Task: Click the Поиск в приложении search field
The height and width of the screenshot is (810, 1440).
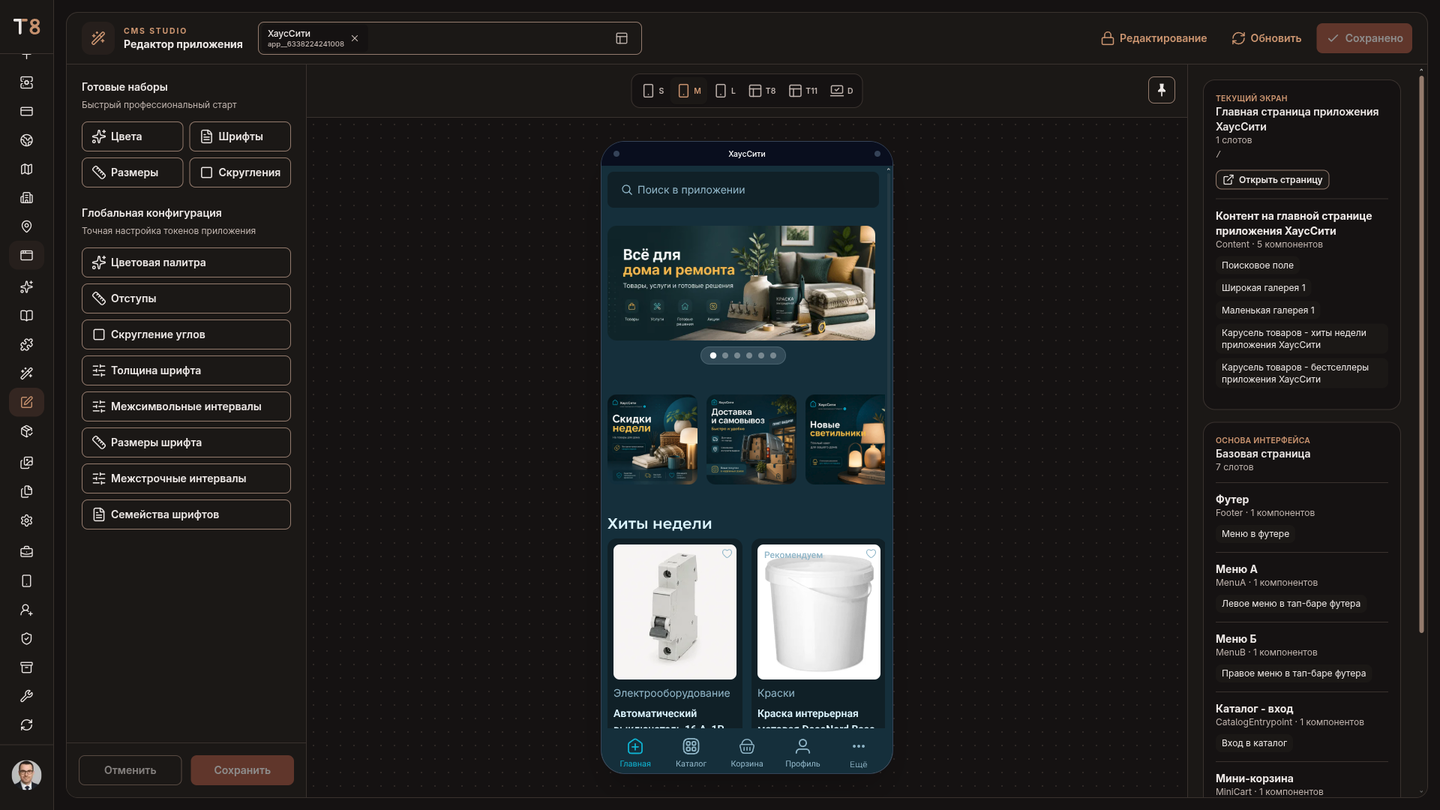Action: [743, 190]
